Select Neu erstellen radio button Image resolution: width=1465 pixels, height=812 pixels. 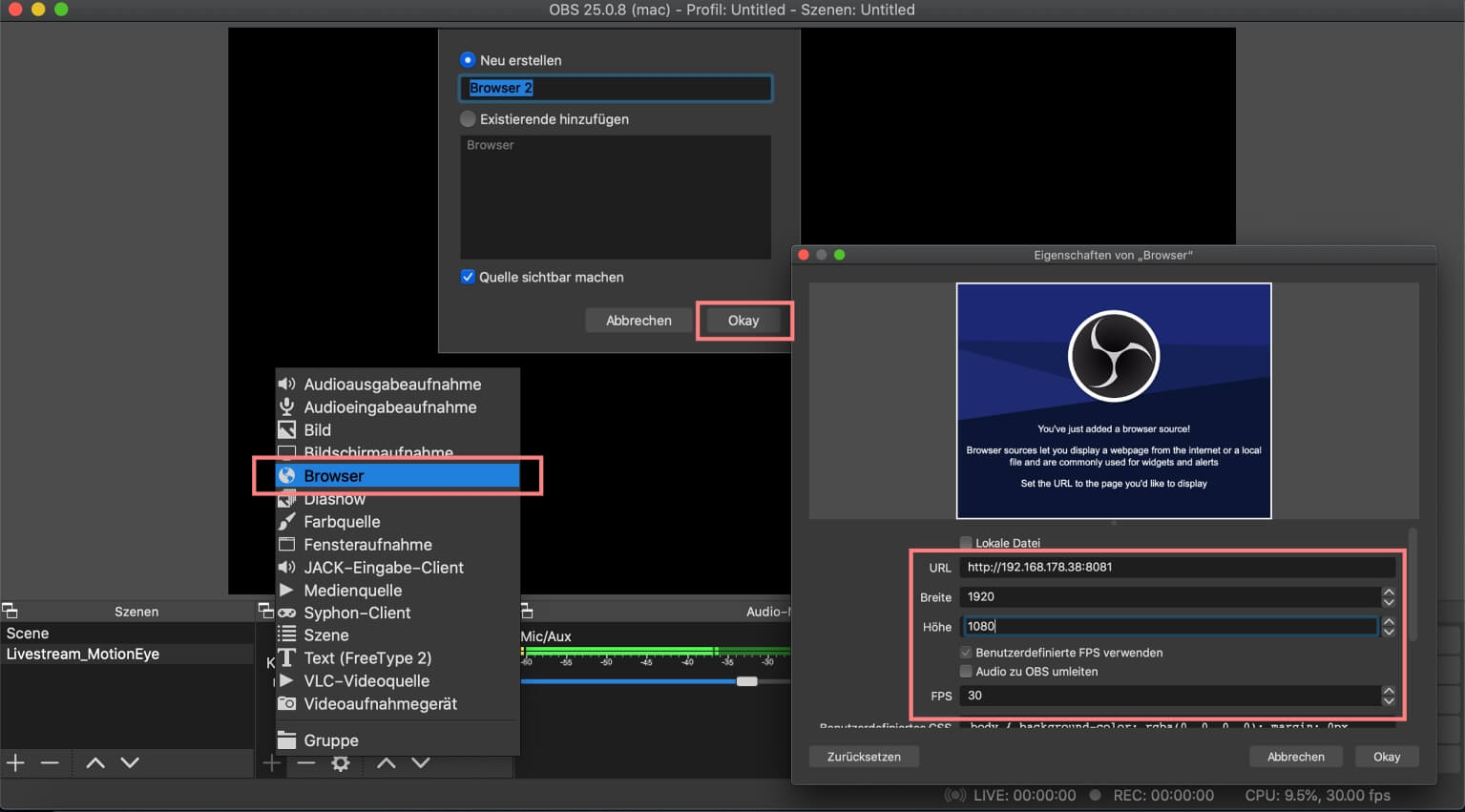point(468,59)
